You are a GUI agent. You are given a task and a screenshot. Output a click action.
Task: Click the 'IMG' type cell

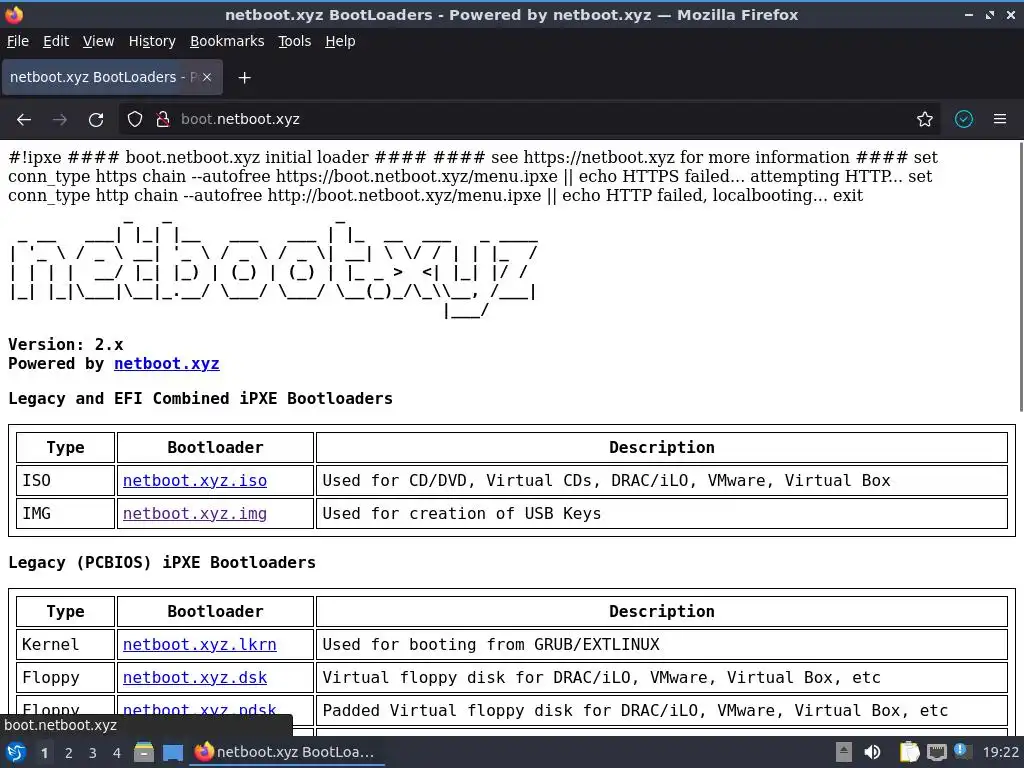point(65,513)
